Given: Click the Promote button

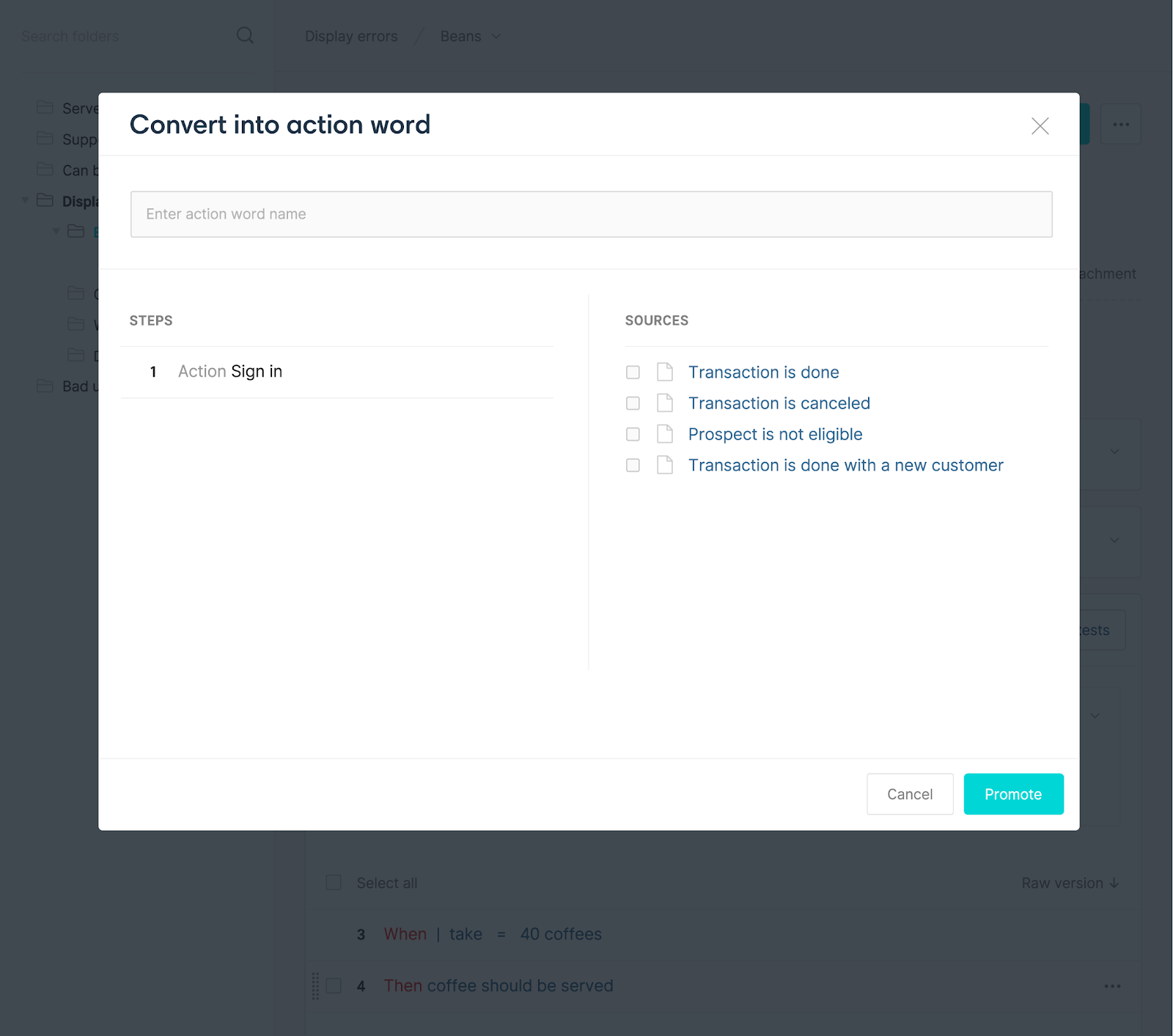Looking at the screenshot, I should (1013, 794).
